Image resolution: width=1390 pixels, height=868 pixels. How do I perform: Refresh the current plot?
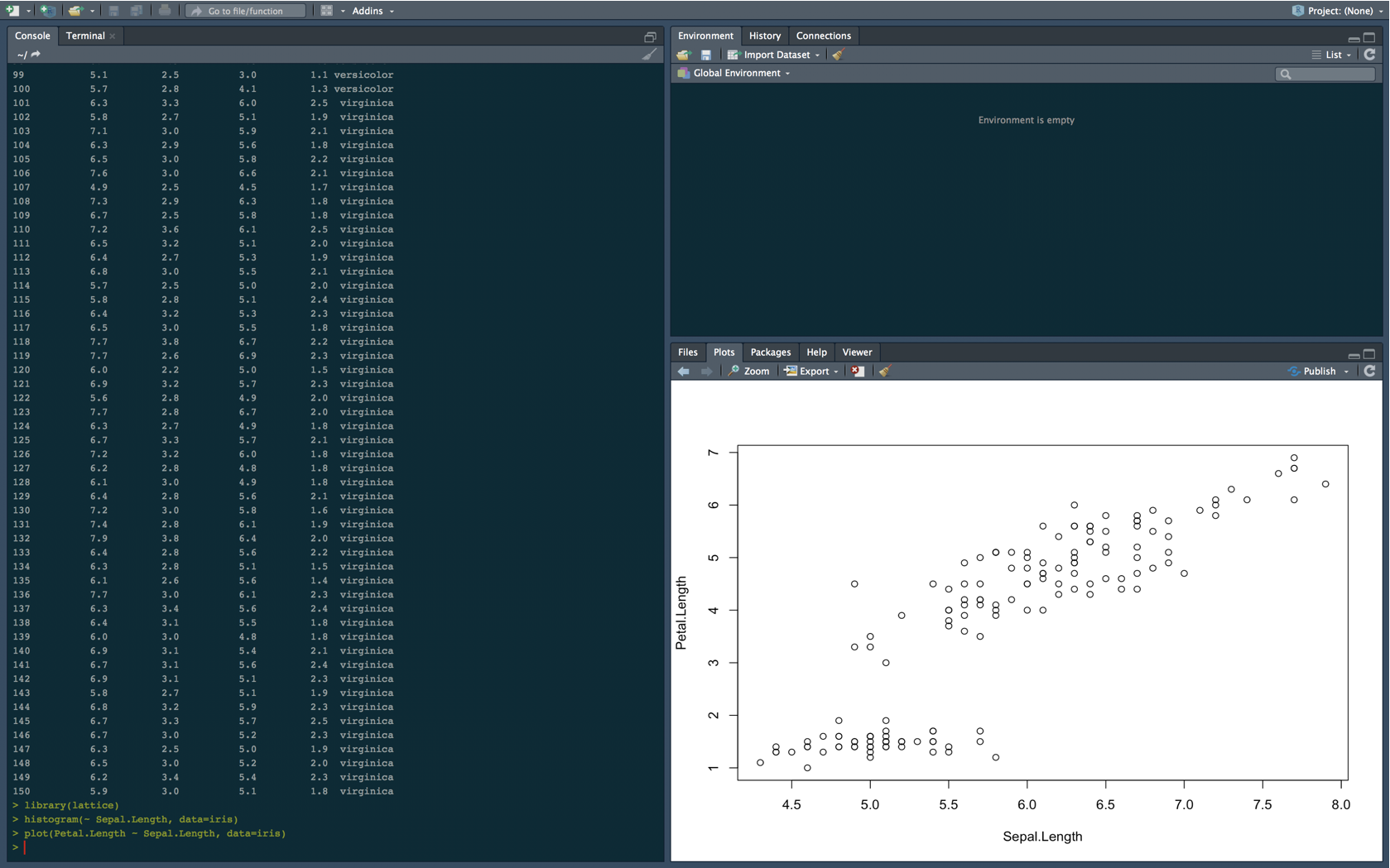point(1369,372)
